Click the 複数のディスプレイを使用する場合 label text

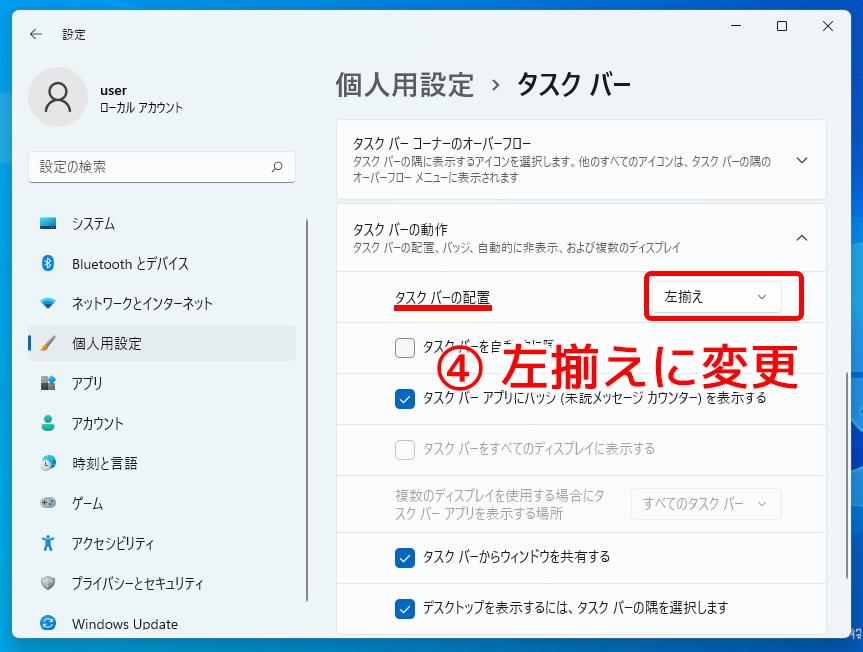click(x=500, y=504)
